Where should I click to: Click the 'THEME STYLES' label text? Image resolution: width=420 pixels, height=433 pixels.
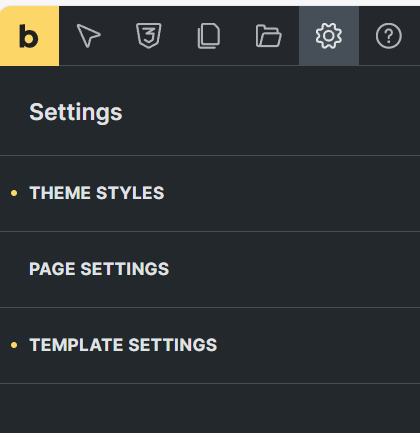pyautogui.click(x=97, y=193)
